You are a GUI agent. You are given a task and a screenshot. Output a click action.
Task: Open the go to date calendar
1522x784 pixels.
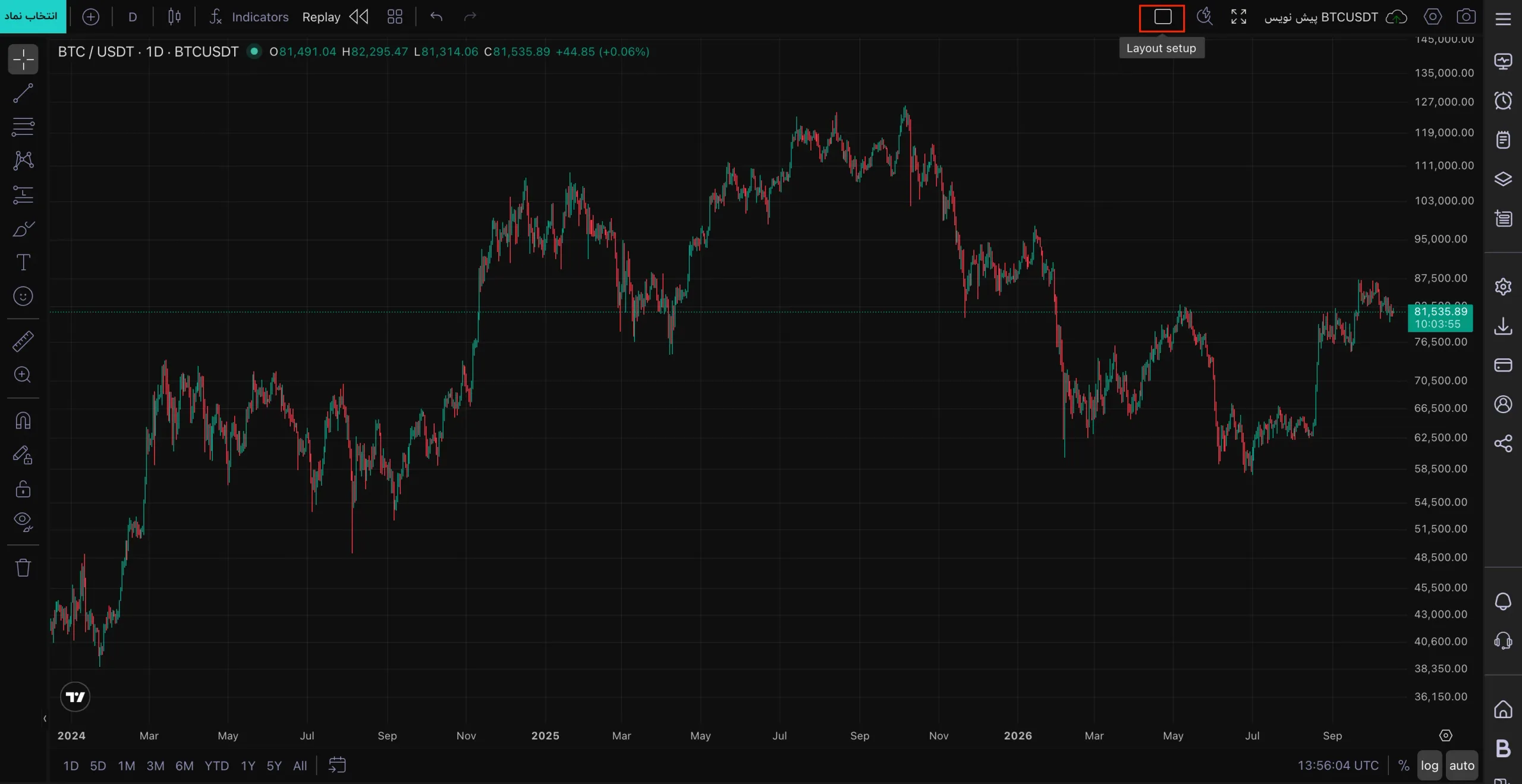point(337,765)
